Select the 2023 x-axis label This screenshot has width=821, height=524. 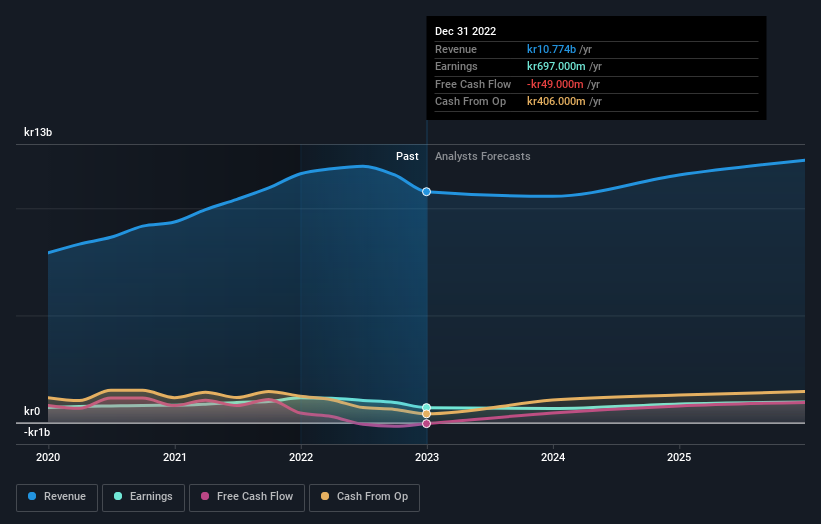427,457
